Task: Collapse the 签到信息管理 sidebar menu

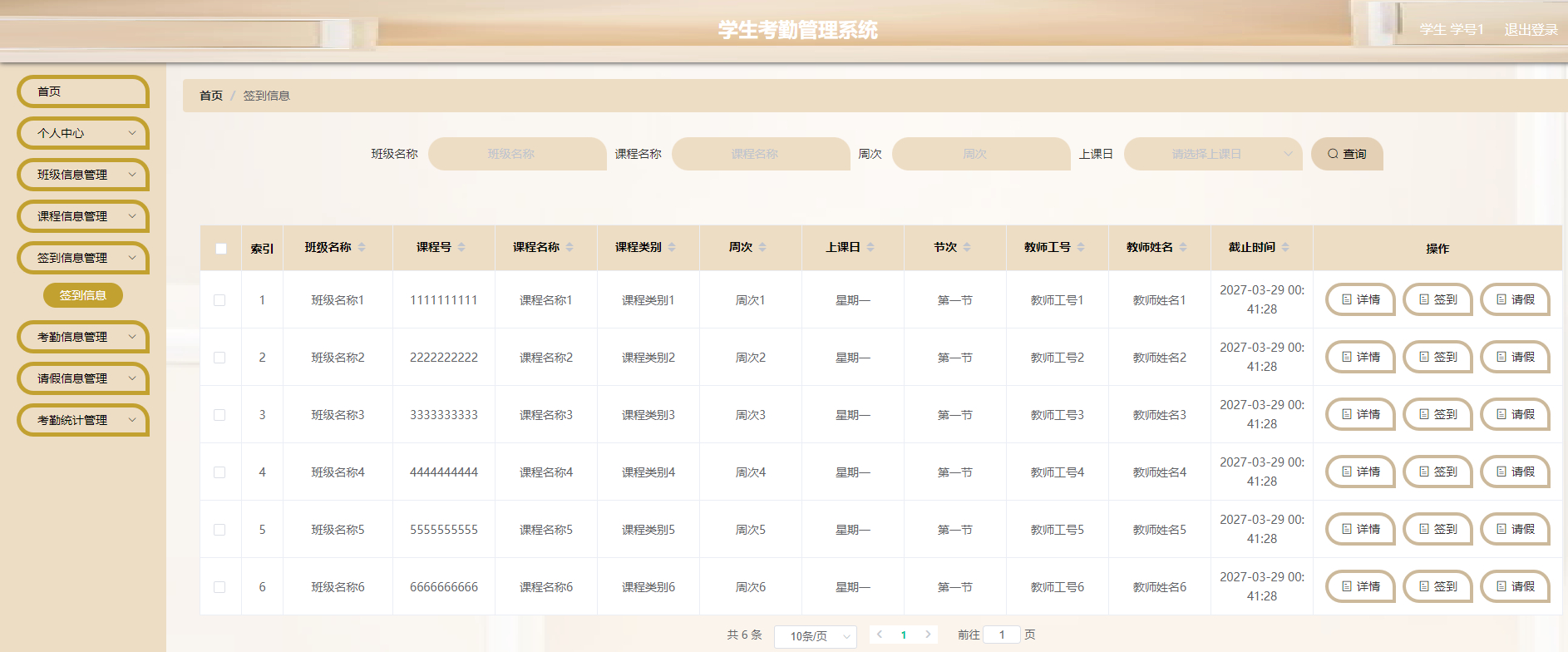Action: click(x=83, y=258)
